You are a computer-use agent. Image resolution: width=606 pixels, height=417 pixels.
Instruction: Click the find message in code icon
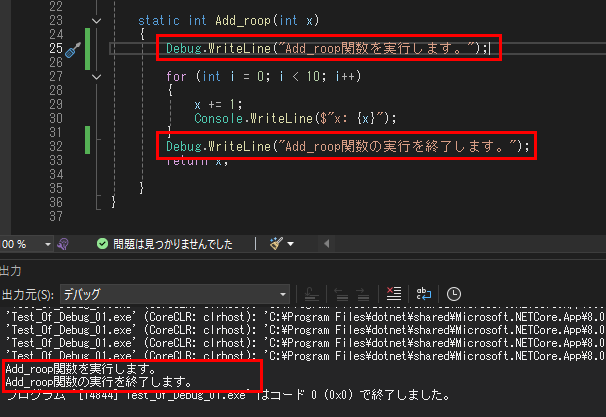point(311,293)
